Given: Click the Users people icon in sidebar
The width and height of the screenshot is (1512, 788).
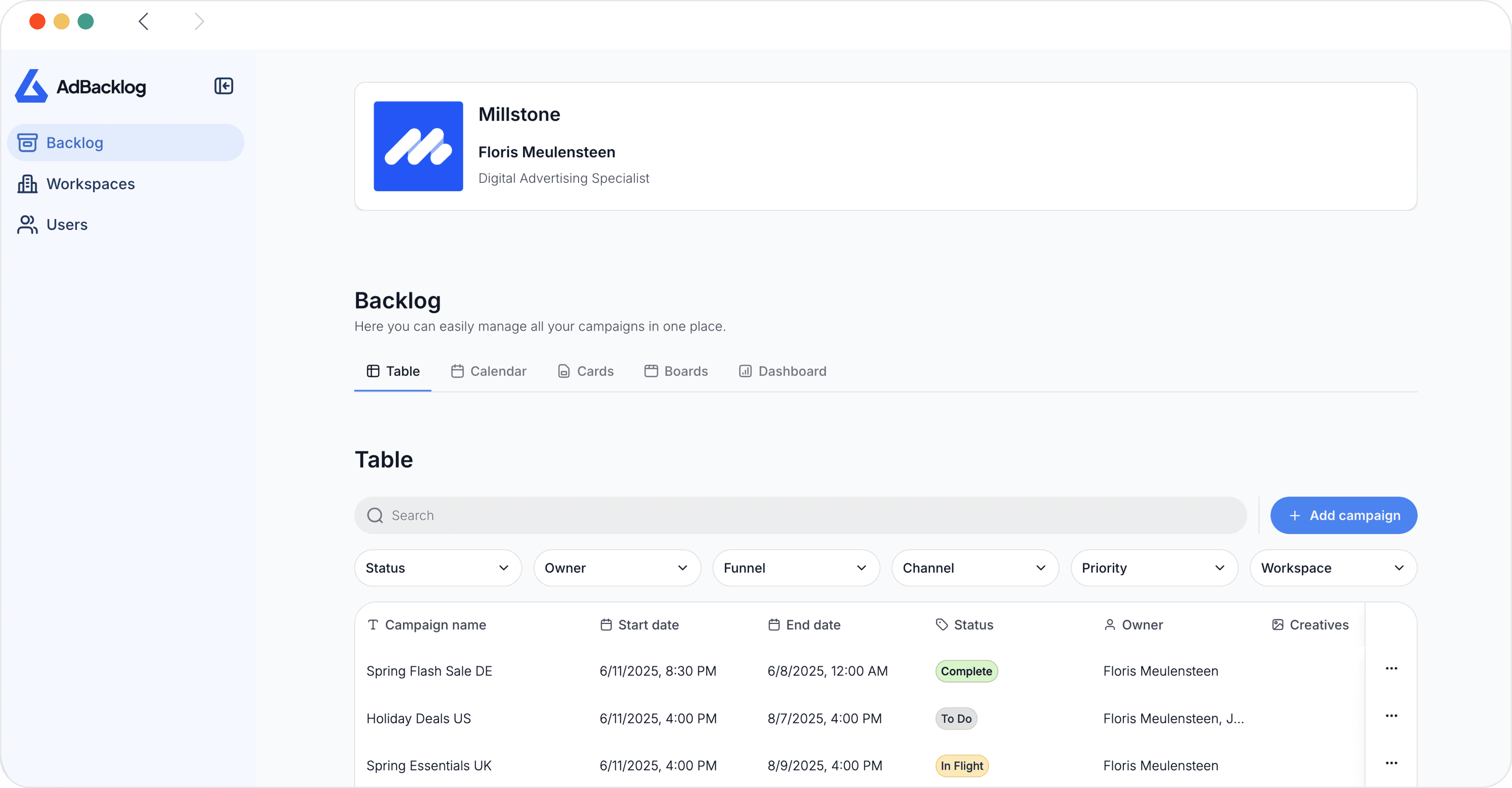Looking at the screenshot, I should pyautogui.click(x=27, y=224).
